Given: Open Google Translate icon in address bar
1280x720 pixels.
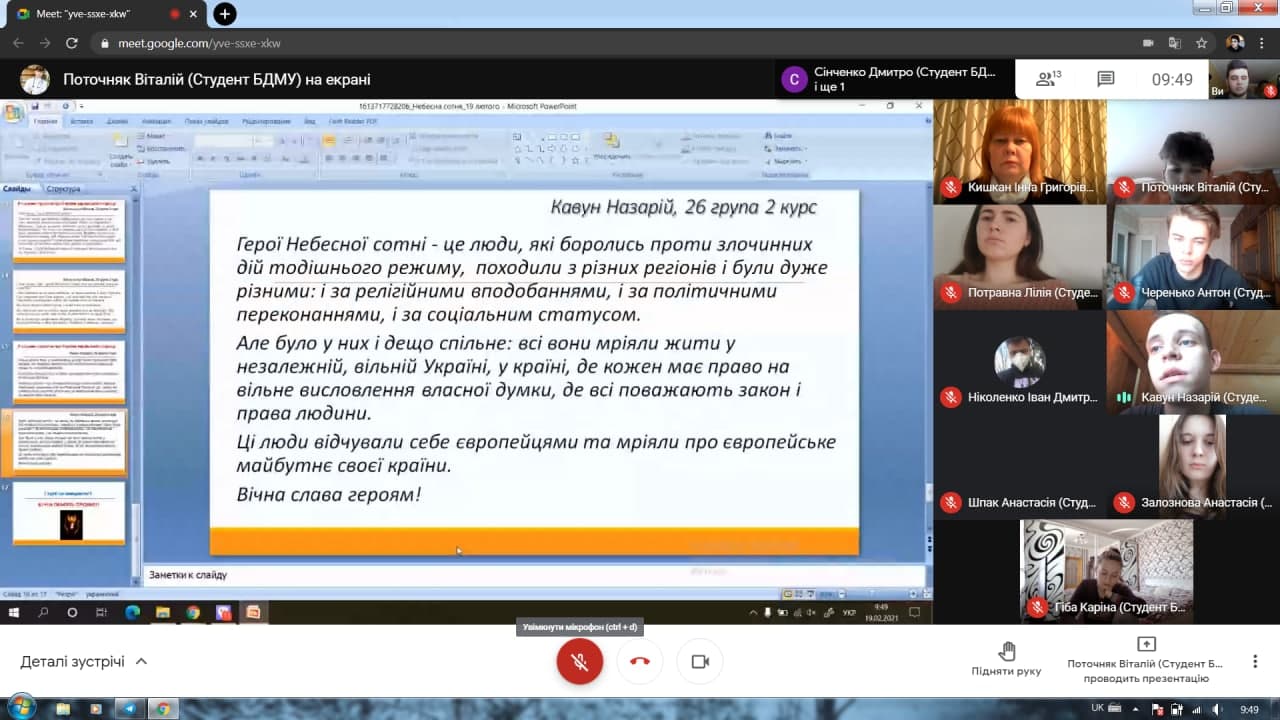Looking at the screenshot, I should pyautogui.click(x=1175, y=43).
